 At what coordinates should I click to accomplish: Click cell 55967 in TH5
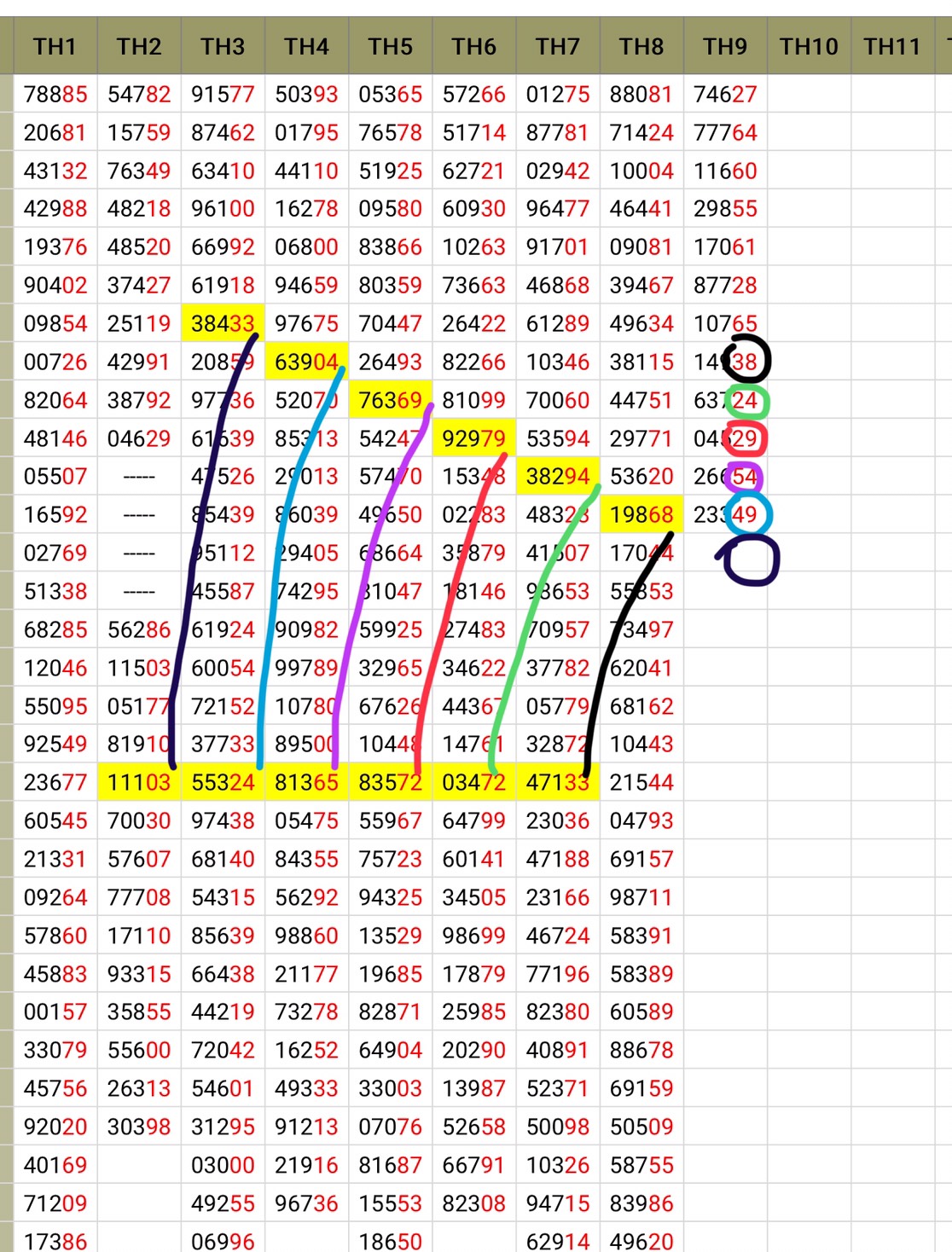390,820
